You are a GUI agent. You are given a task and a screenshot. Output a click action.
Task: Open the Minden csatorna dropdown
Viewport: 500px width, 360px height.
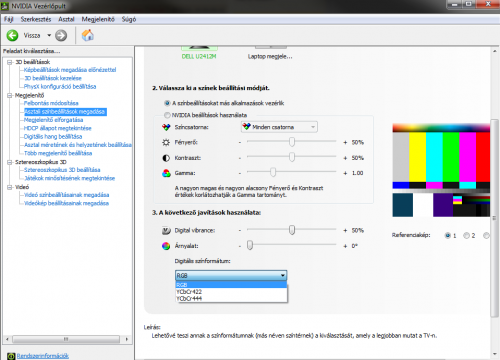click(279, 127)
